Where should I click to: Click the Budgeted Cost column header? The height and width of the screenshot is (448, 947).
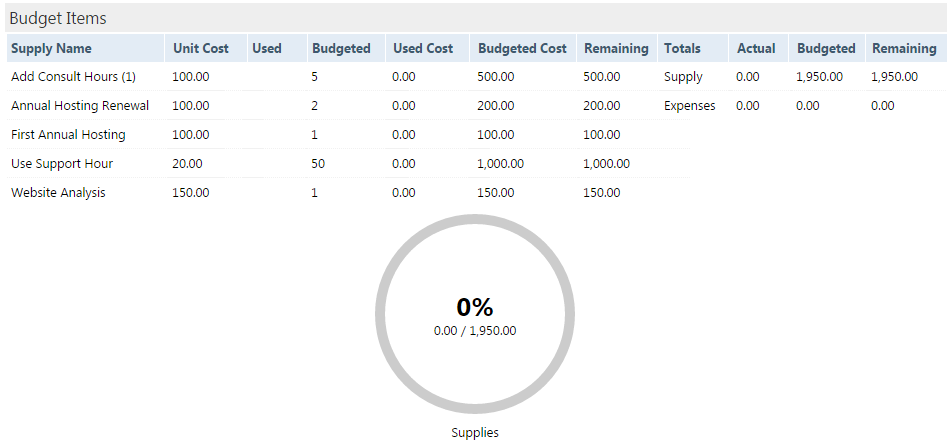(x=522, y=48)
